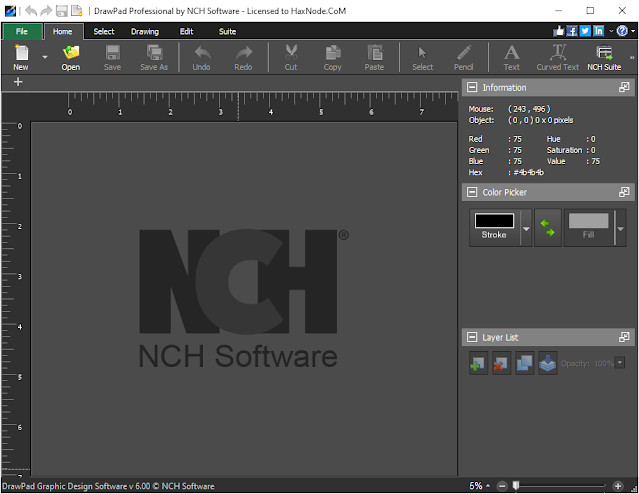Click the Twitter share icon
Image resolution: width=639 pixels, height=494 pixels.
(585, 31)
